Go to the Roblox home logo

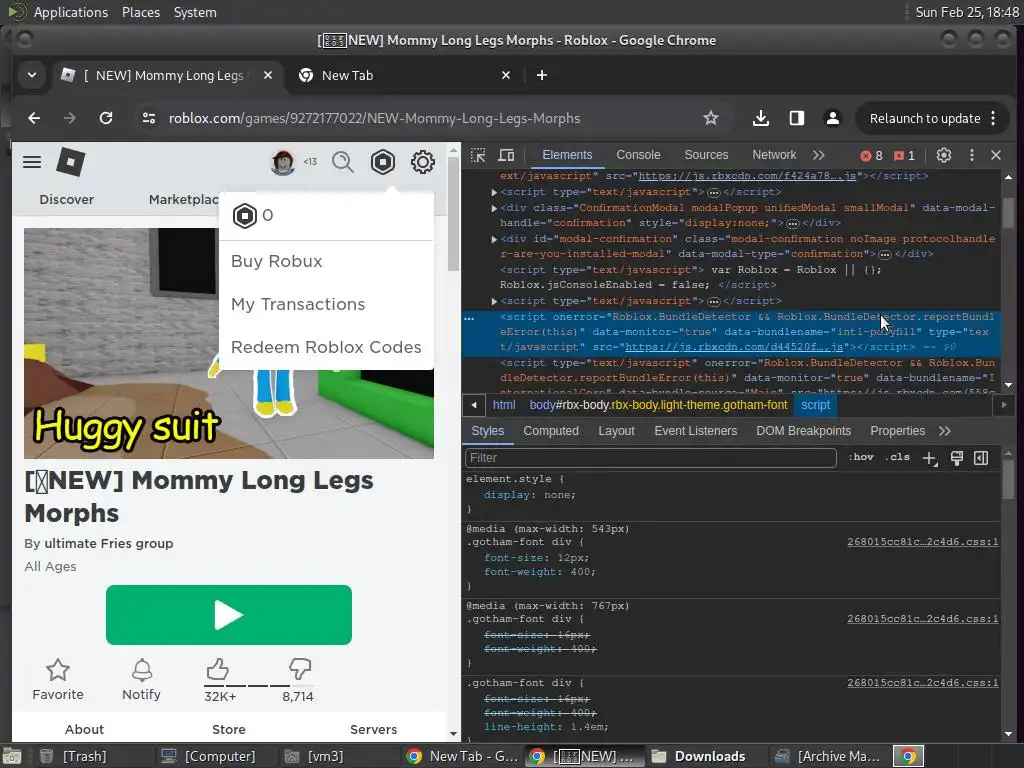point(71,162)
